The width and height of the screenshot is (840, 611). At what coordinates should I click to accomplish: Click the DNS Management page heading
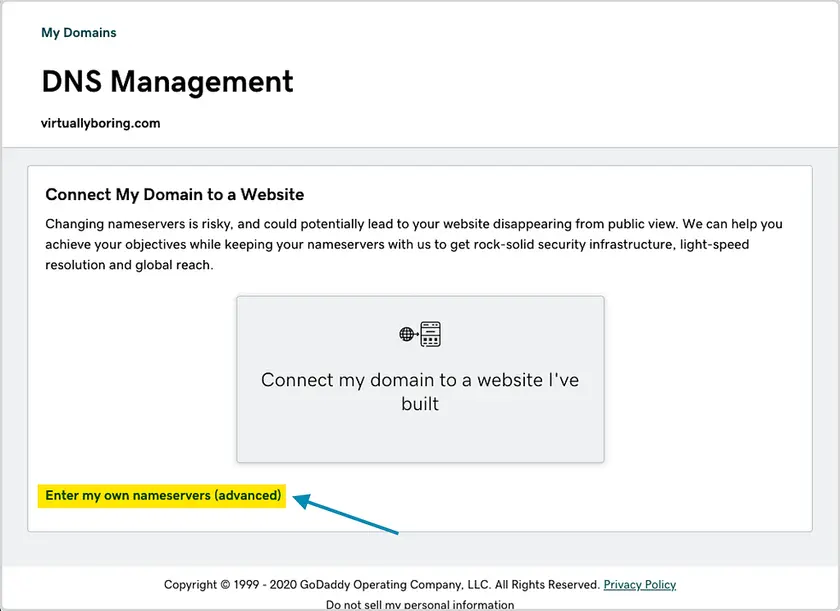pos(167,81)
